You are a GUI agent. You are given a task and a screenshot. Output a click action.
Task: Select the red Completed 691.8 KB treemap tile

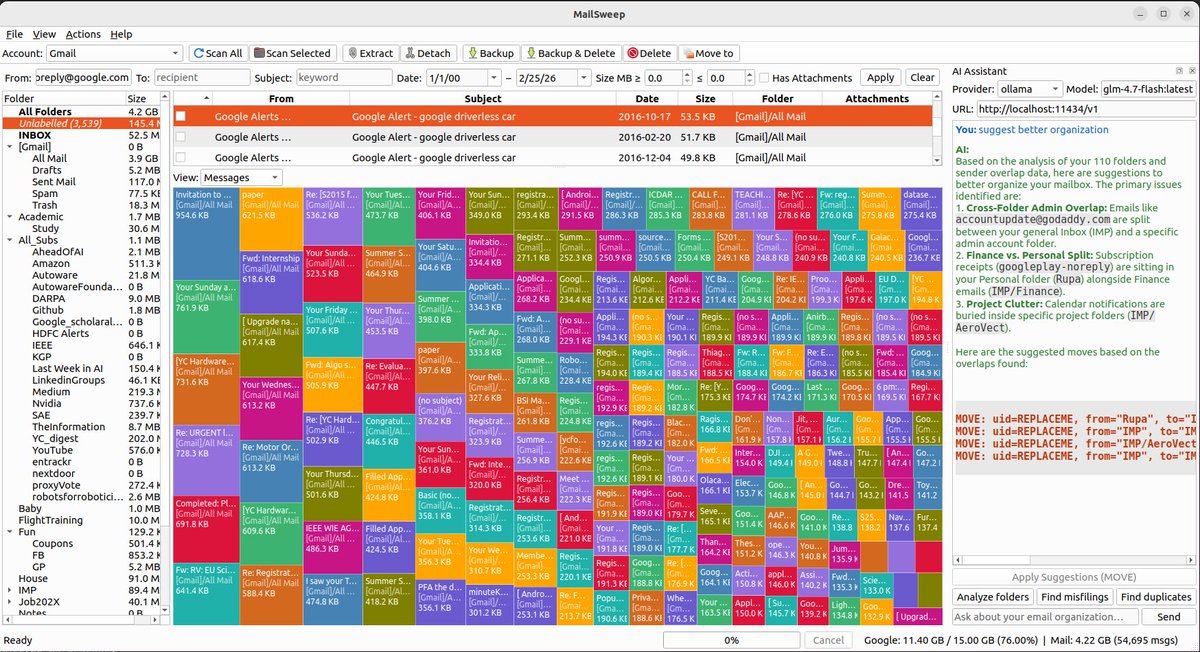pyautogui.click(x=206, y=527)
